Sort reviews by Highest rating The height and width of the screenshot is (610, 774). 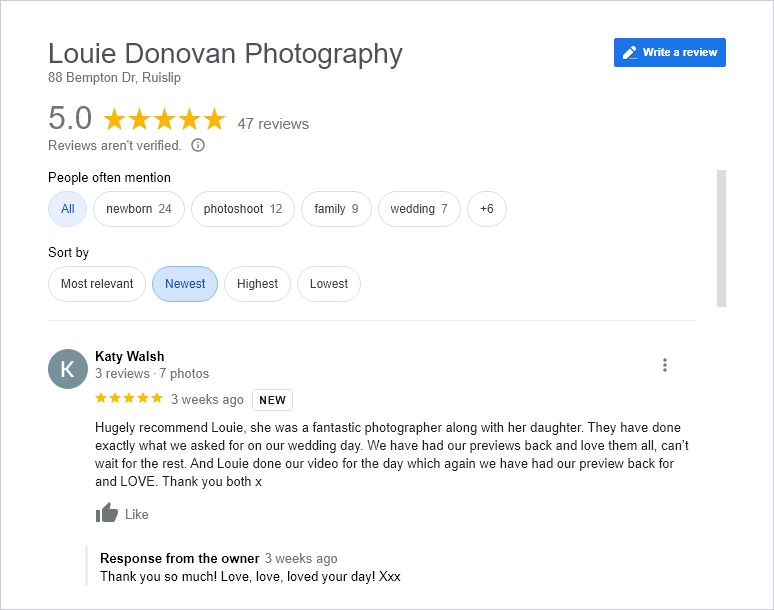pos(257,284)
